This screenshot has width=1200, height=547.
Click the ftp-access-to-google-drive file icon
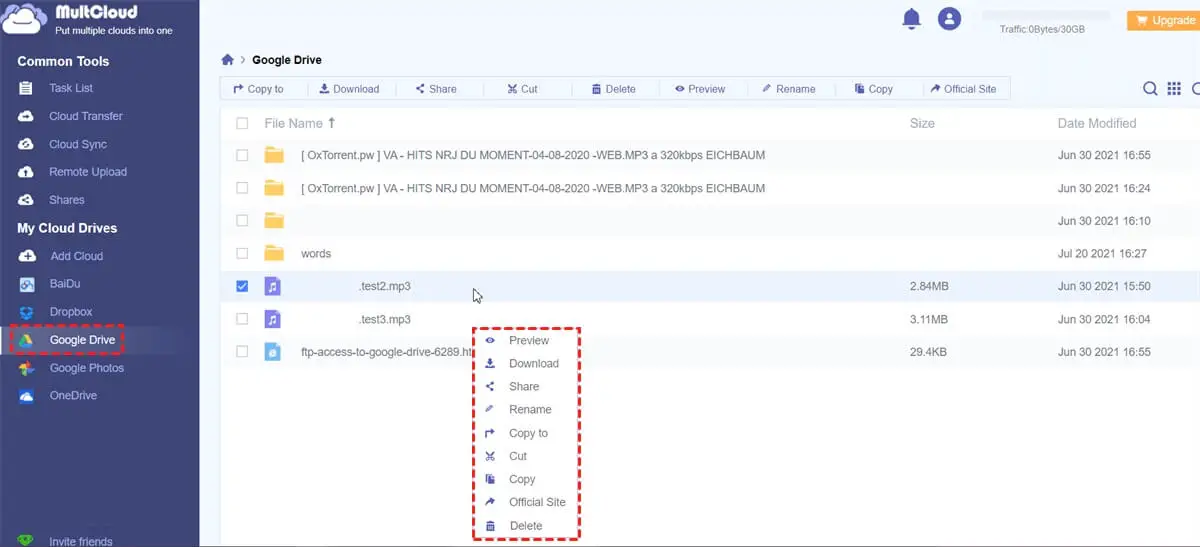pos(273,352)
